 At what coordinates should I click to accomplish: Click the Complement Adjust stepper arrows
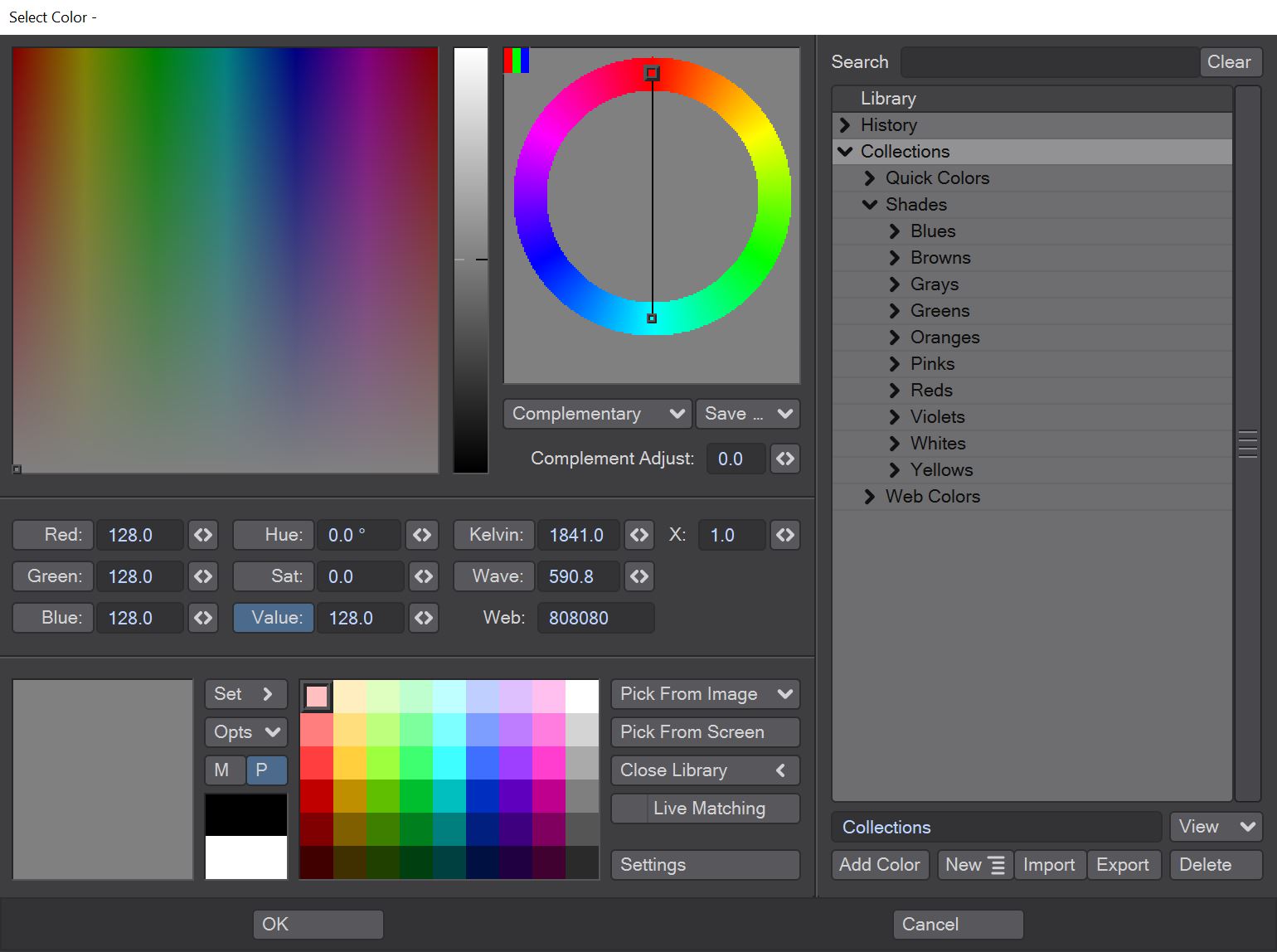pos(784,459)
